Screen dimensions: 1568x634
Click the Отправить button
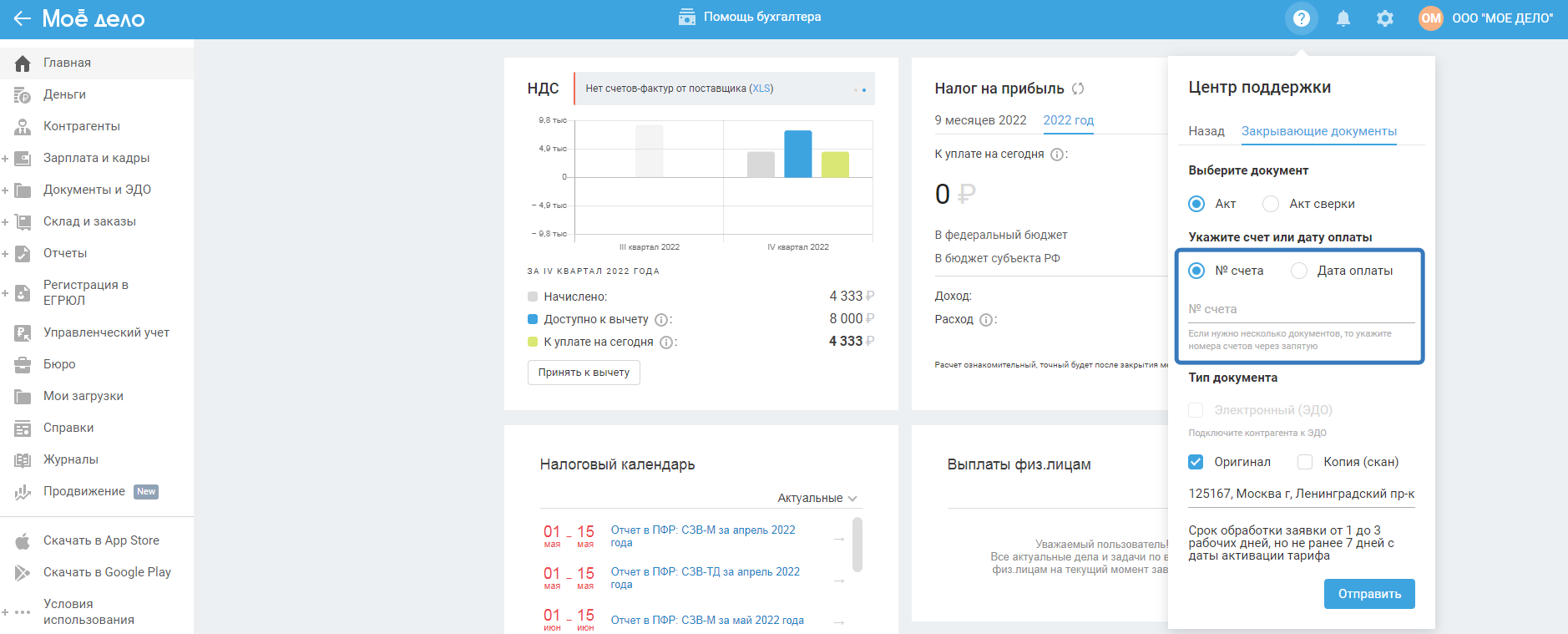point(1369,594)
